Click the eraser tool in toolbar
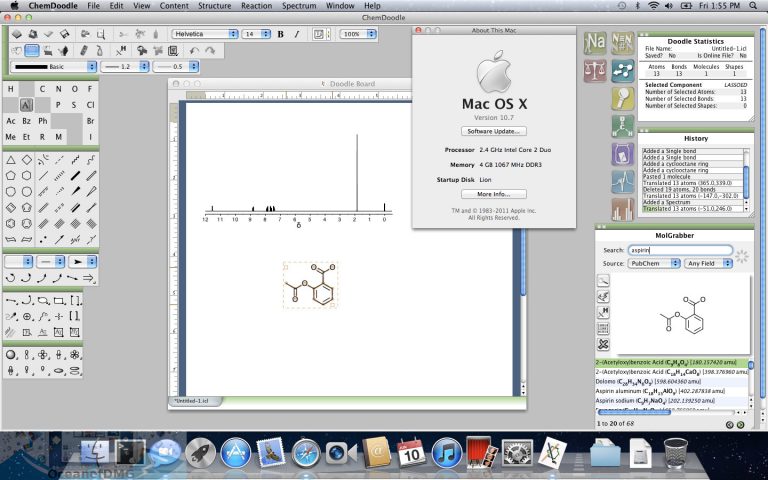The width and height of the screenshot is (768, 480). click(x=83, y=50)
